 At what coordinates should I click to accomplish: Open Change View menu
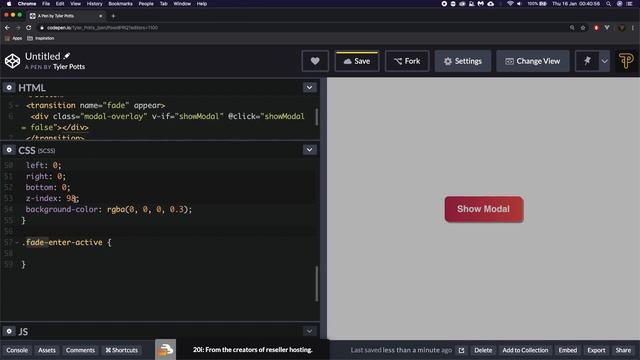coord(533,61)
